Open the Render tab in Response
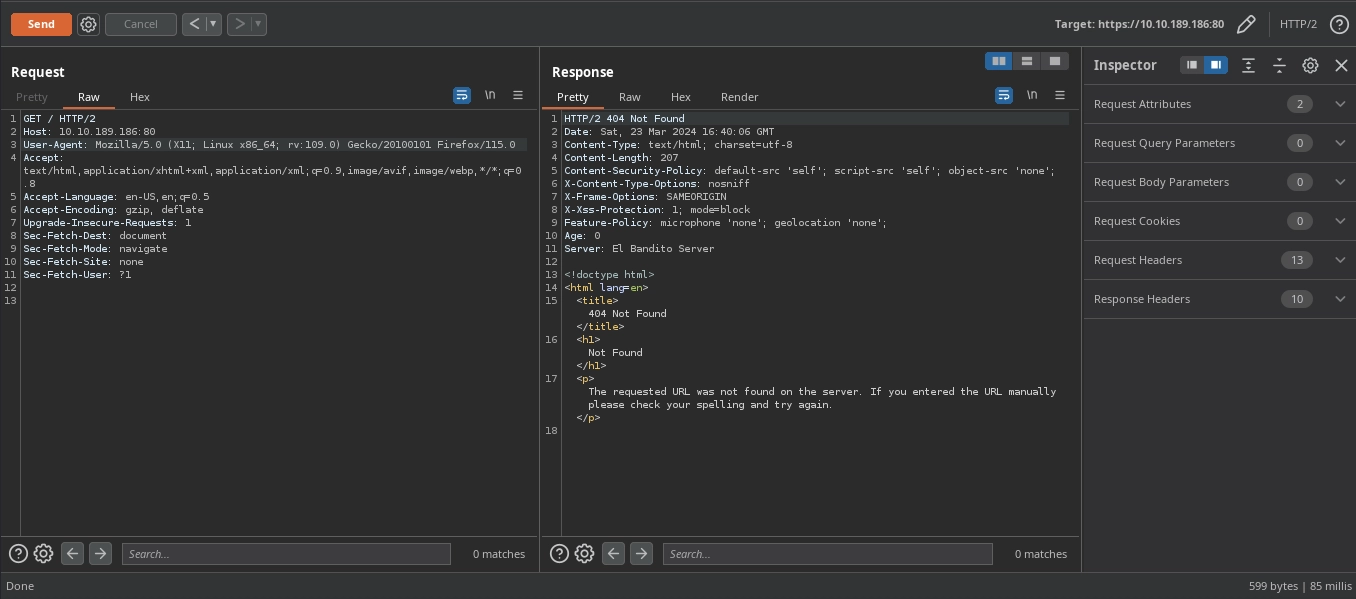The height and width of the screenshot is (599, 1356). [739, 97]
